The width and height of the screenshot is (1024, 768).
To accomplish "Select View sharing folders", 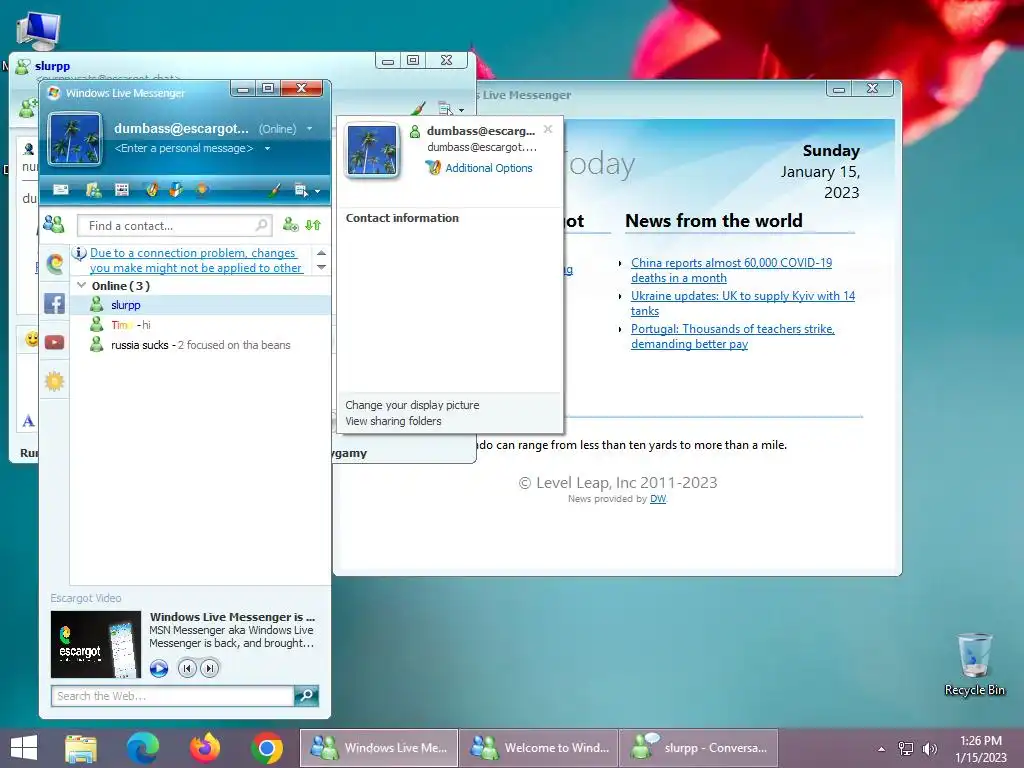I will click(393, 421).
